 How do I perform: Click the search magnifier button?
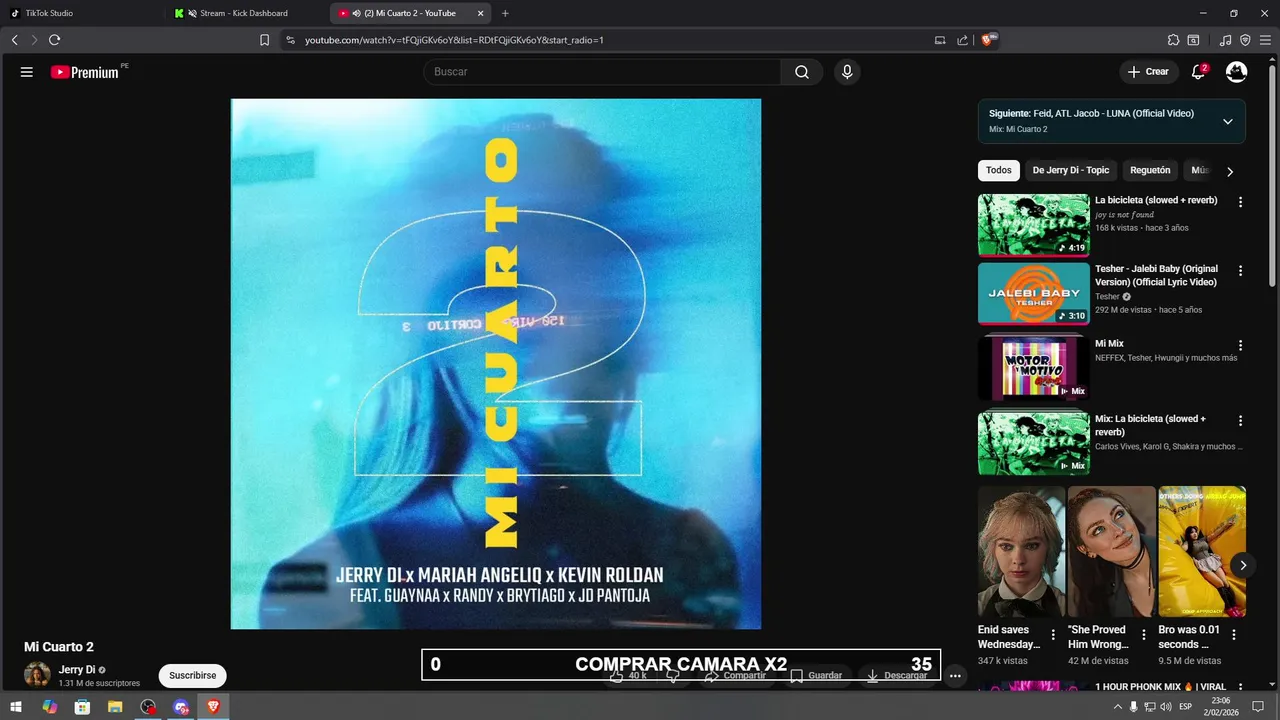[x=802, y=72]
